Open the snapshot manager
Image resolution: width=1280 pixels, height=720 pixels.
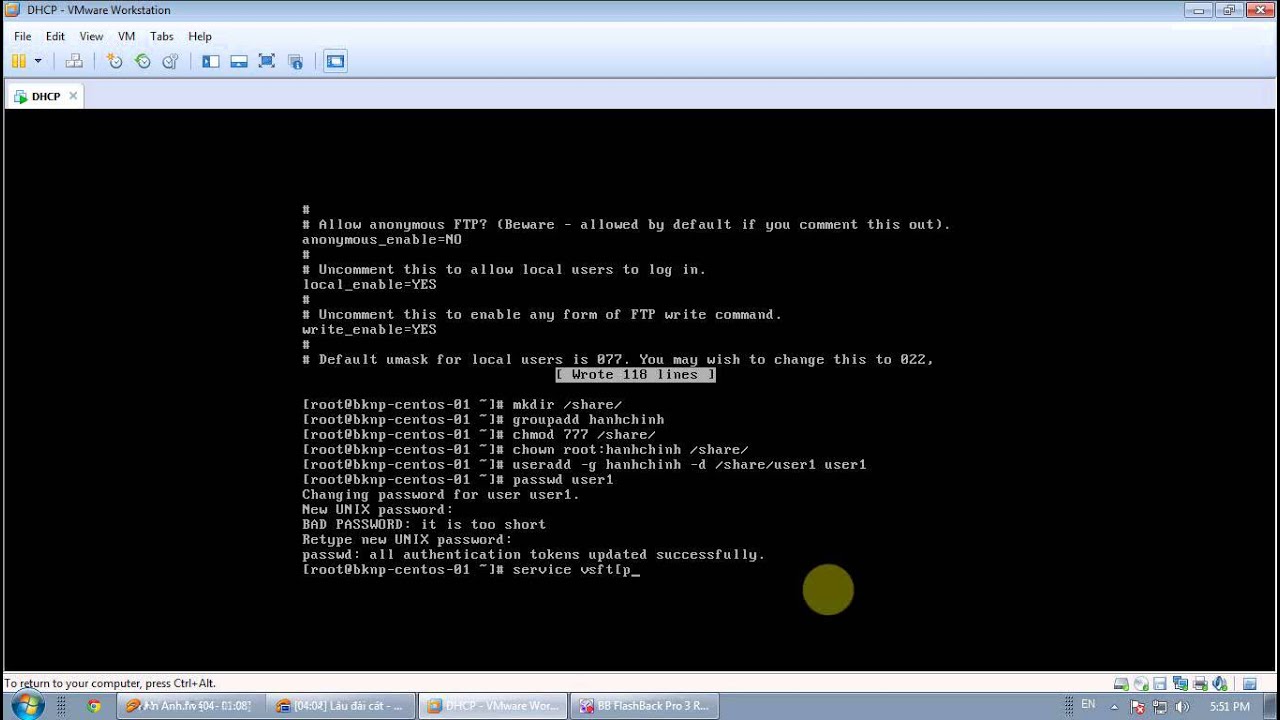pyautogui.click(x=170, y=61)
